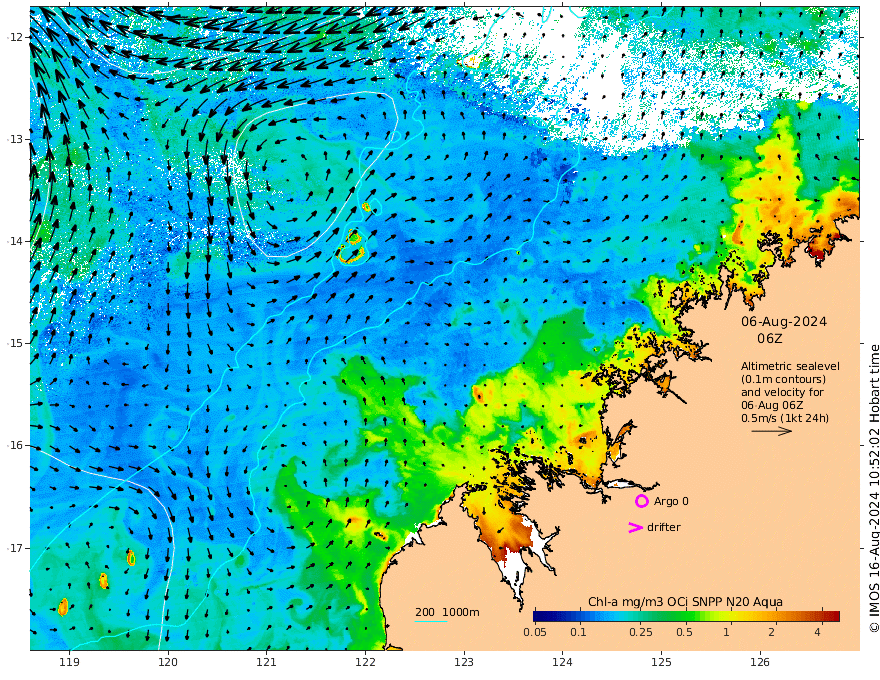Click the colorbar tick label 0.5

coord(684,632)
